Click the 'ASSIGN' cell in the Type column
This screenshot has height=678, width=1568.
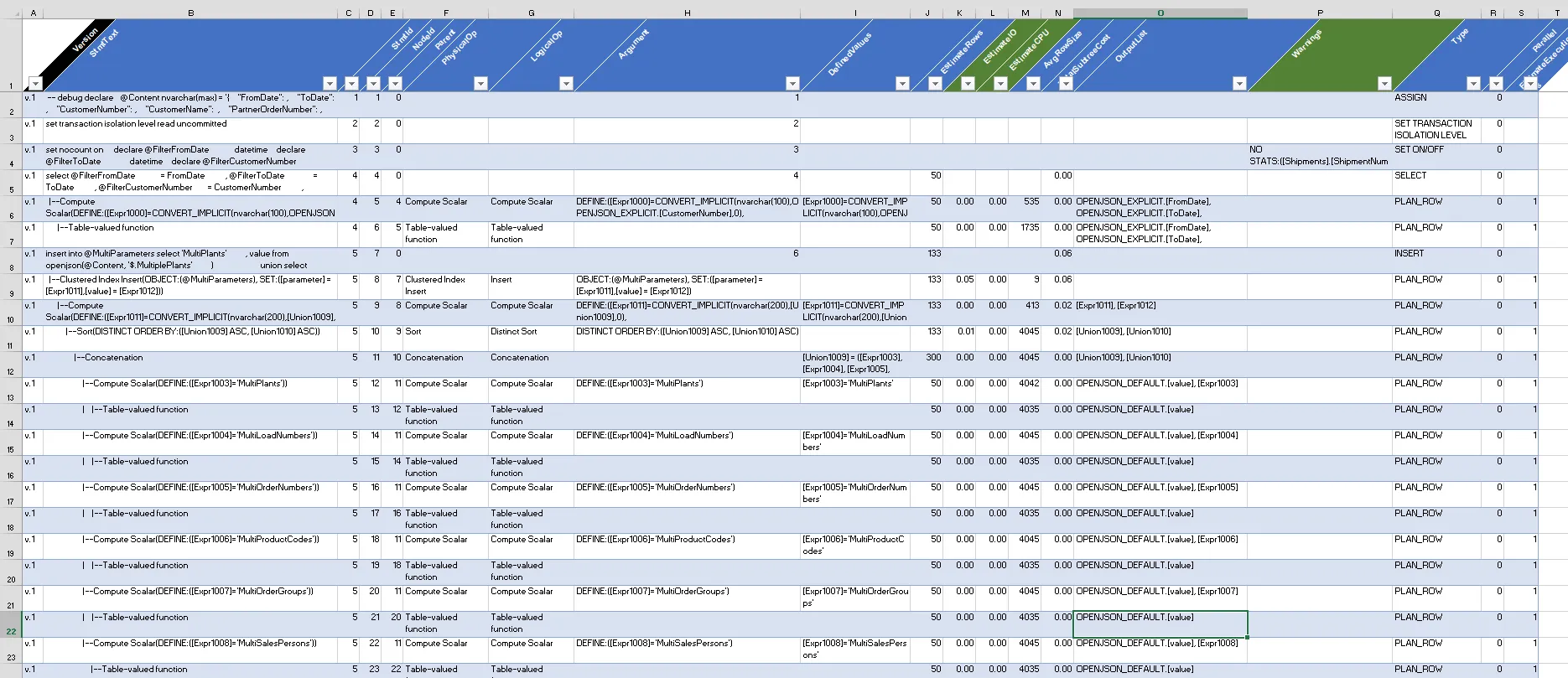click(x=1437, y=105)
